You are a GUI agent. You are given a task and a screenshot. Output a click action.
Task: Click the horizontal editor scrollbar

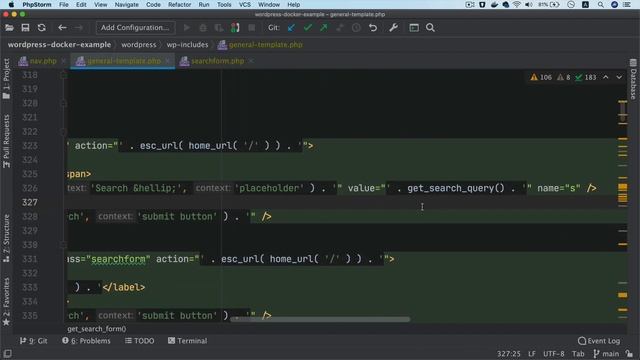pyautogui.click(x=320, y=319)
